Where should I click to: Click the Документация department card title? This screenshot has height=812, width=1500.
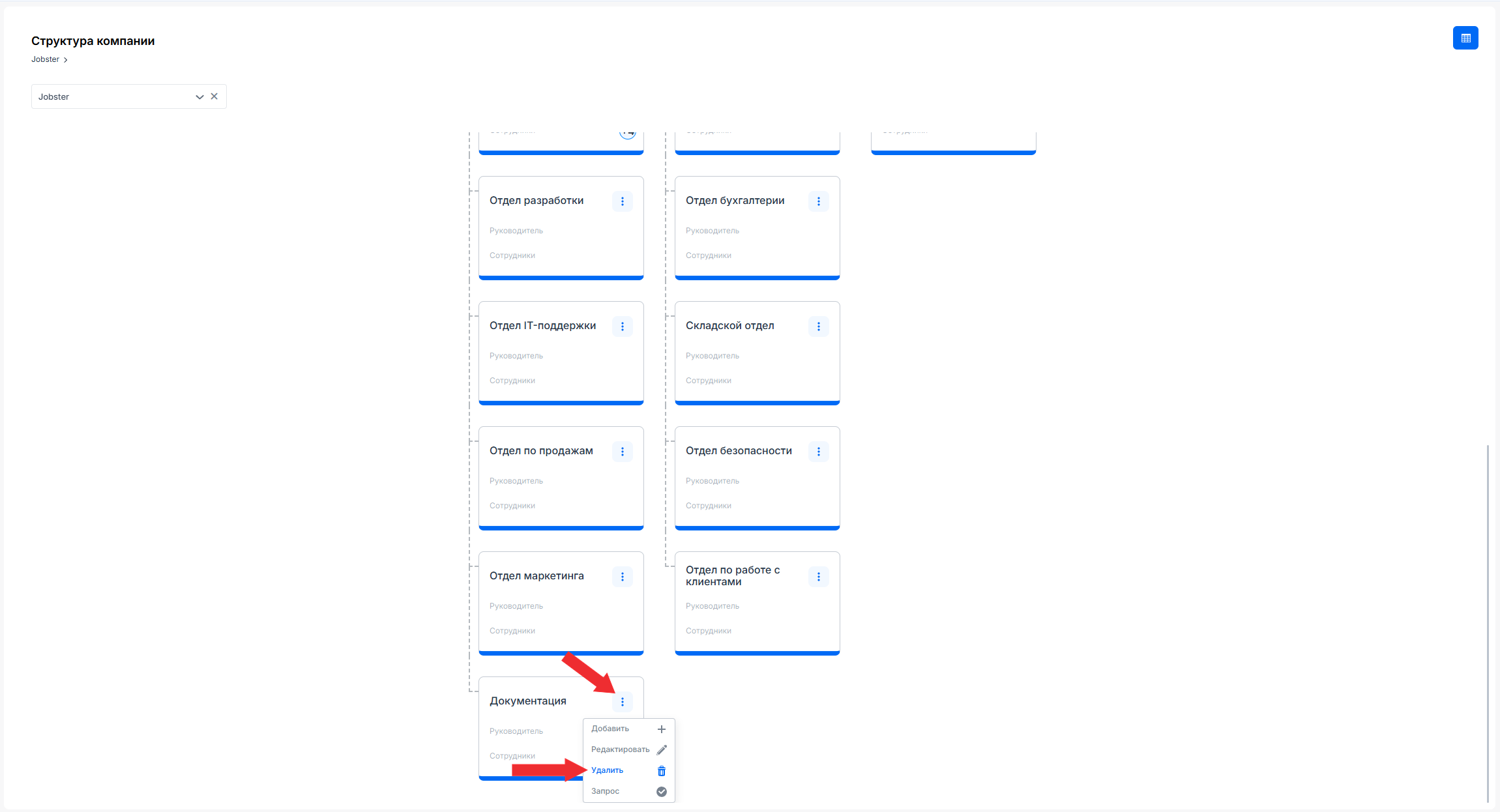click(527, 701)
